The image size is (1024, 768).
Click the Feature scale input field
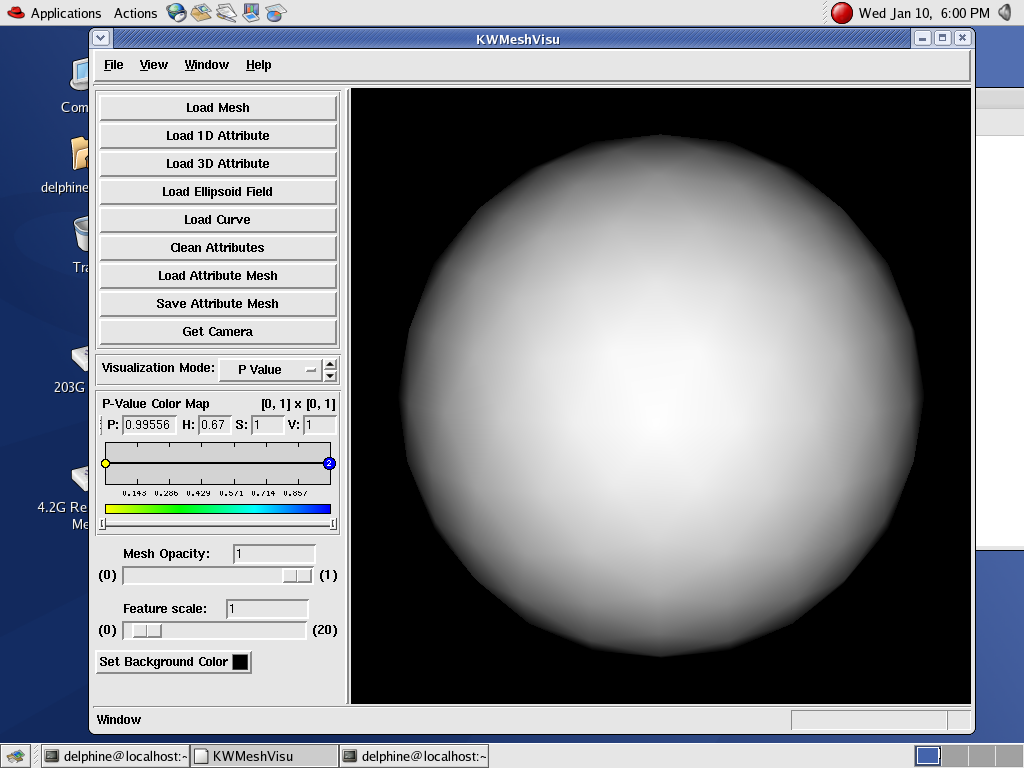tap(267, 609)
